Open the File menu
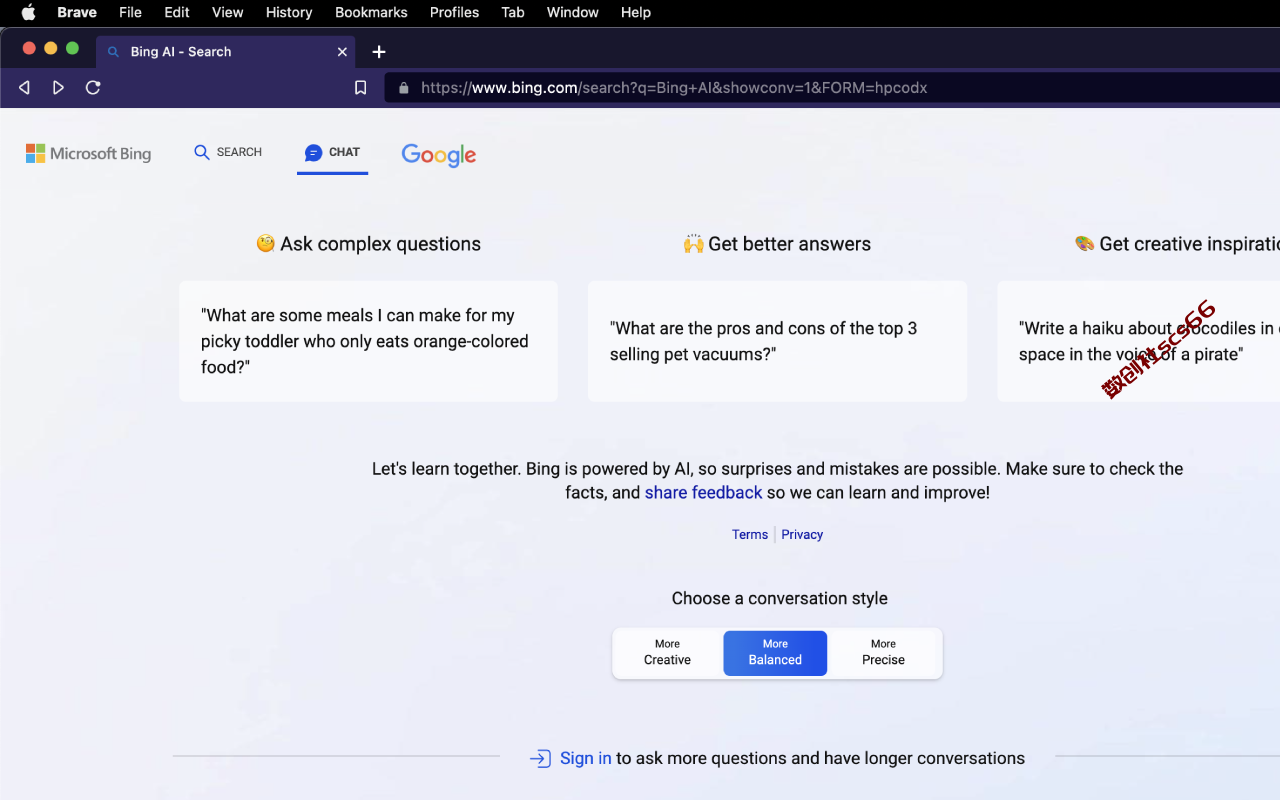Screen dimensions: 1280x800 point(130,12)
